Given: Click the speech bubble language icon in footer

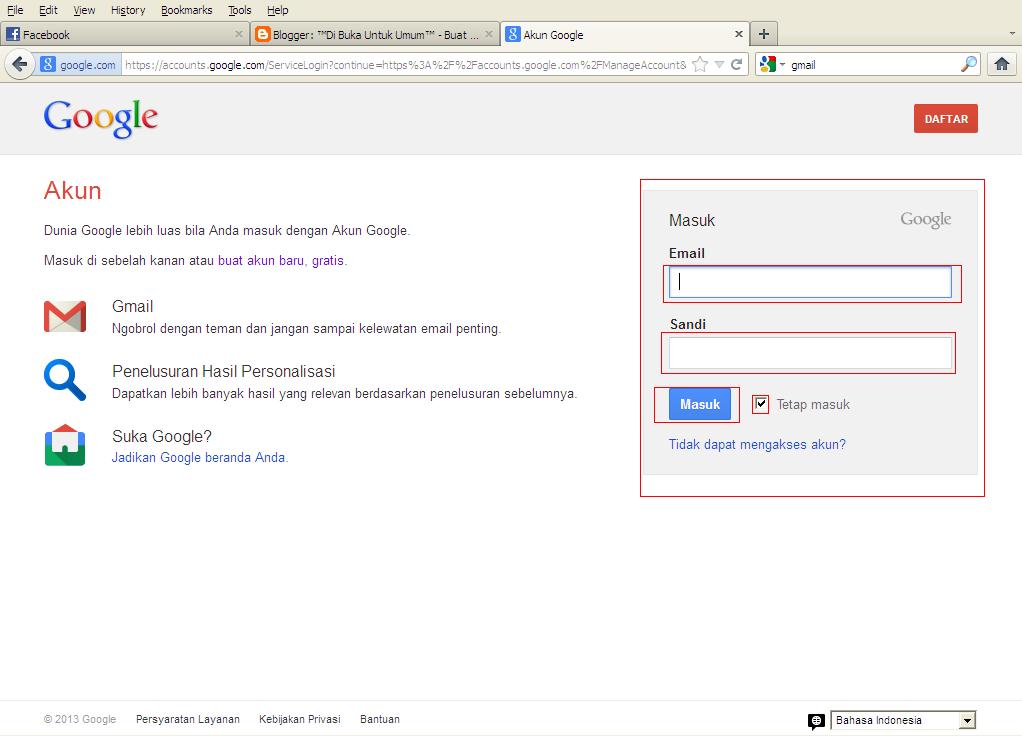Looking at the screenshot, I should point(816,721).
